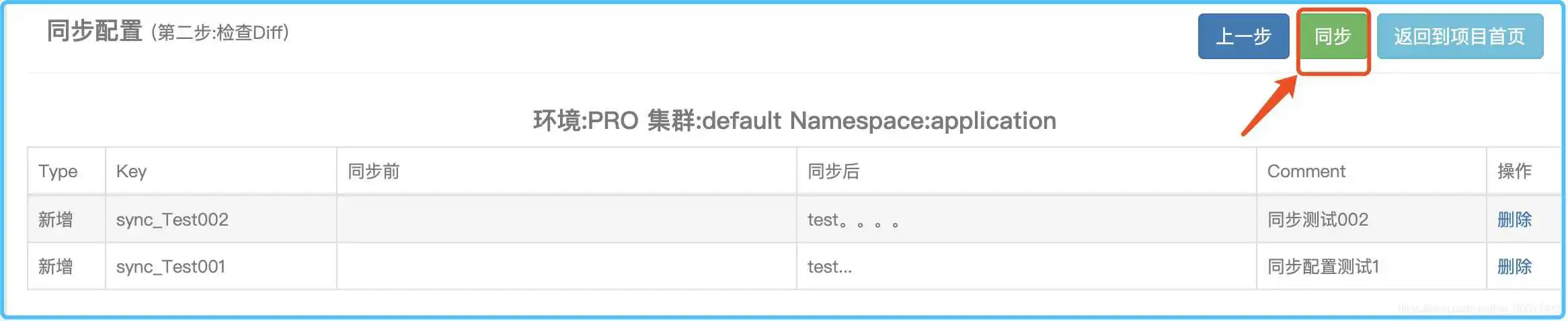Click 返回到项目首页 button
This screenshot has height=321, width=1568.
1459,36
